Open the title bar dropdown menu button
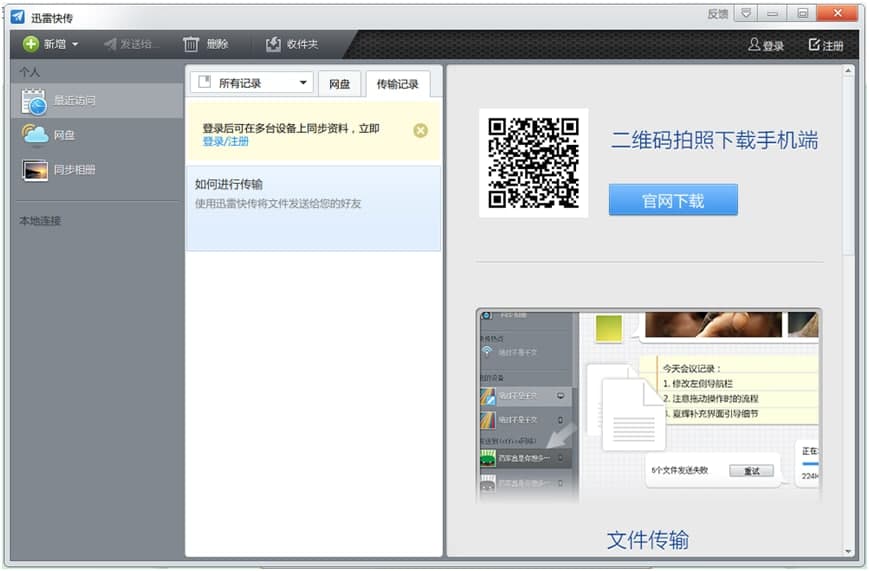The width and height of the screenshot is (869, 571). pos(746,13)
